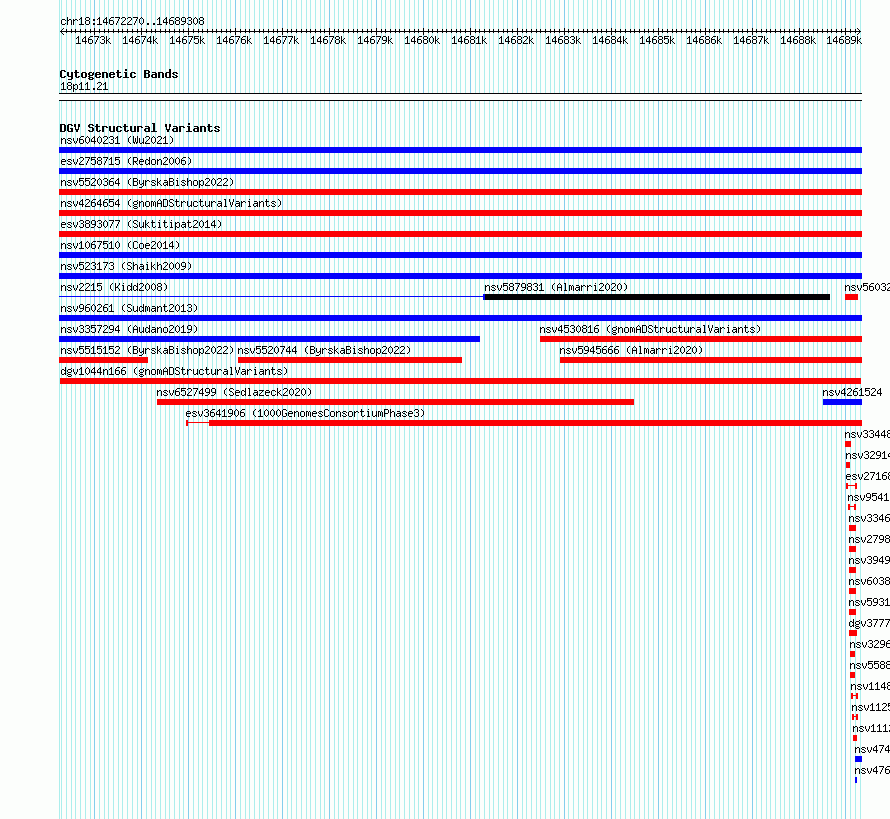Click the truncated nsv32914 variant label

(867, 455)
